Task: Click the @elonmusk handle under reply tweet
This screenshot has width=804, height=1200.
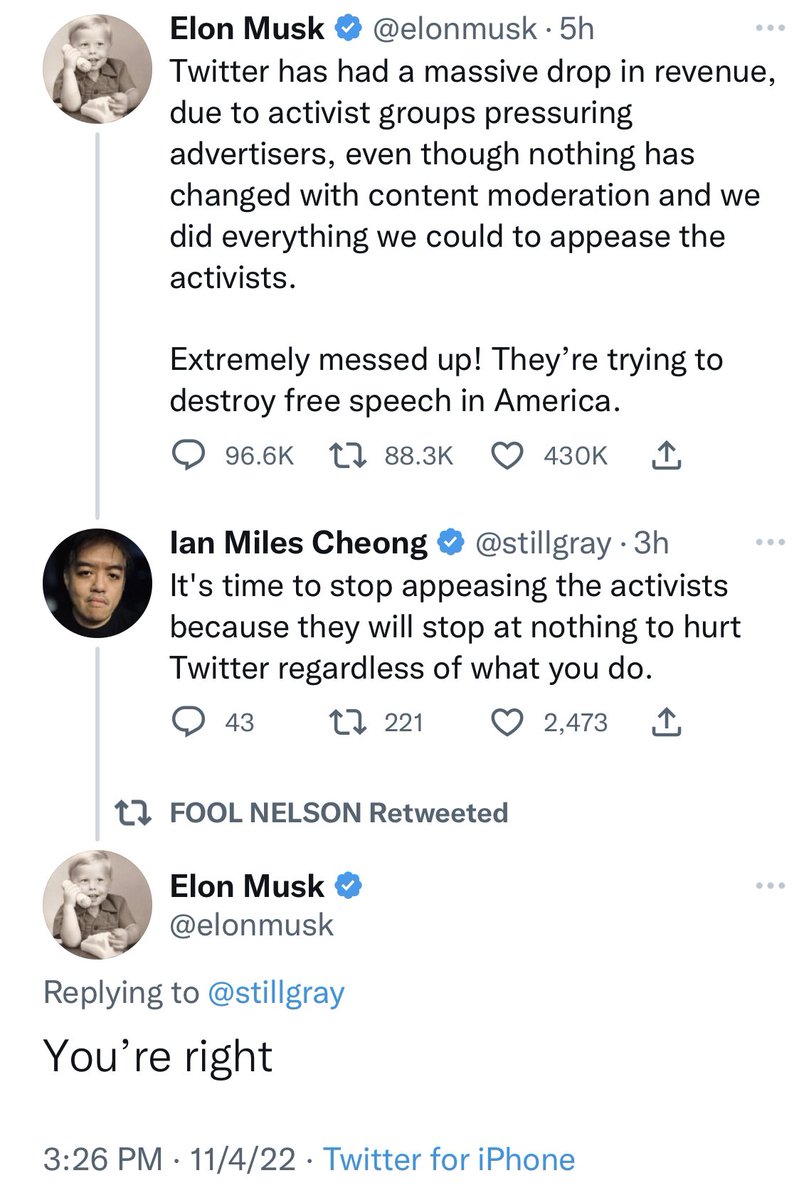Action: (x=252, y=925)
